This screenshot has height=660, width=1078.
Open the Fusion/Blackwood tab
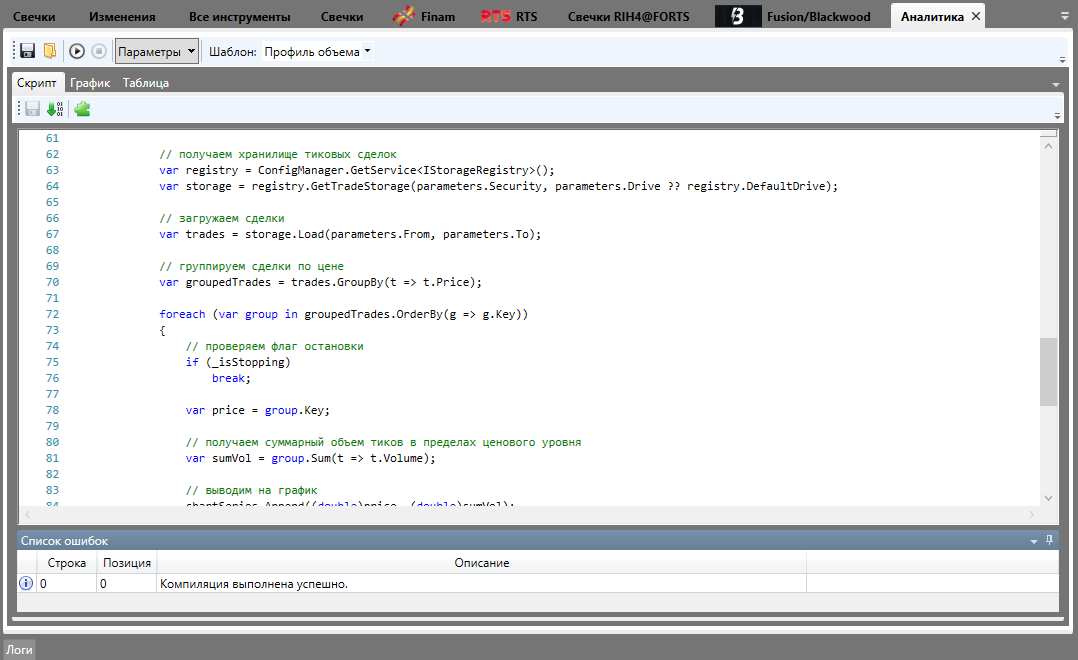pos(817,17)
